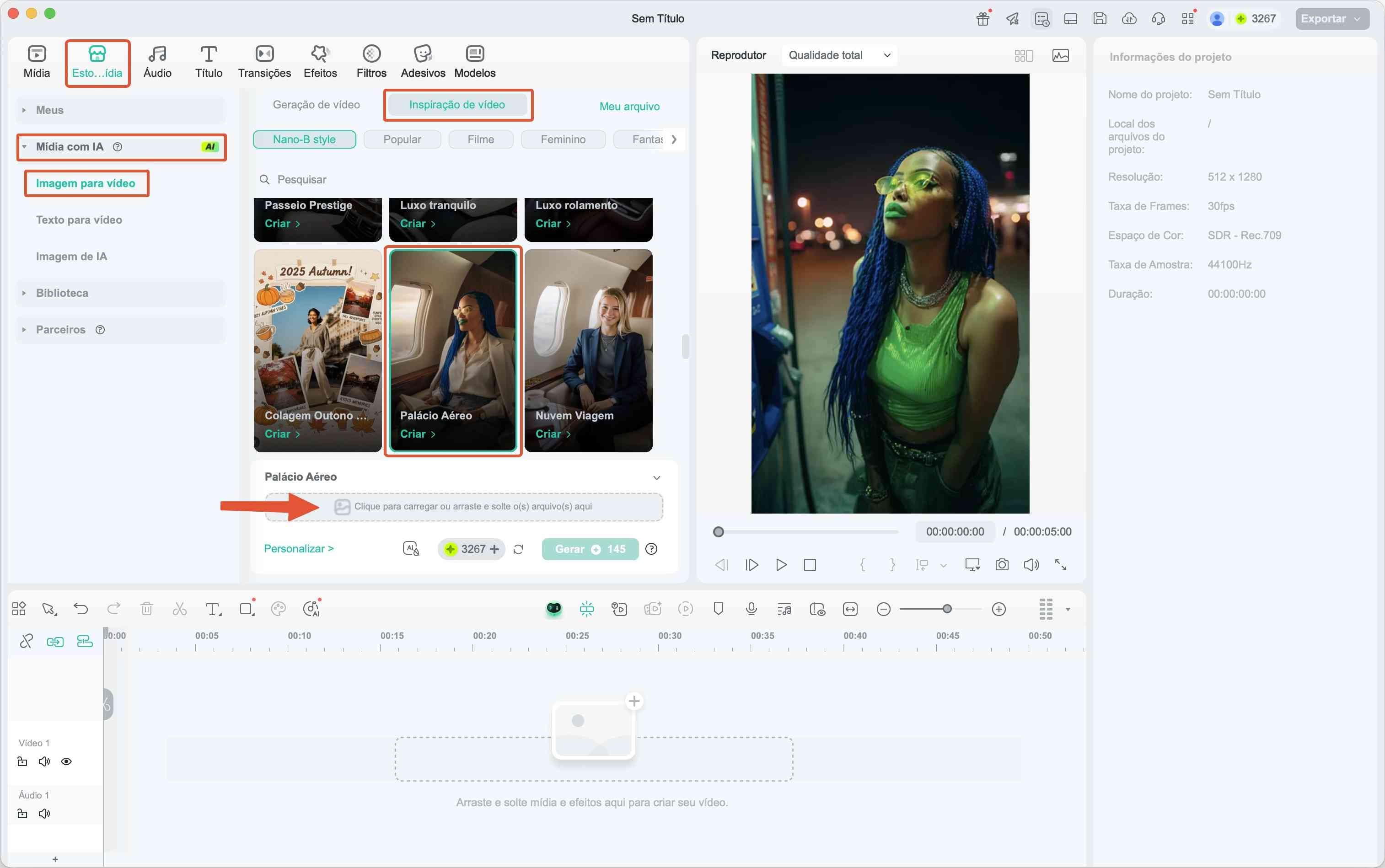Collapse the Palácio Aéreo panel chevron
1385x868 pixels.
656,477
